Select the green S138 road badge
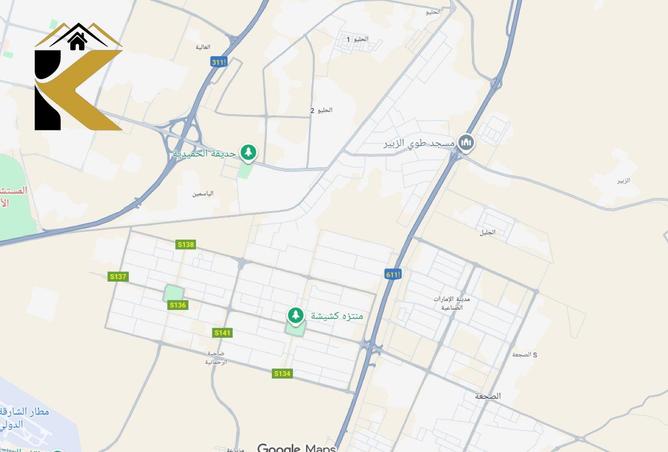Screen dimensions: 668x452 [x=186, y=245]
